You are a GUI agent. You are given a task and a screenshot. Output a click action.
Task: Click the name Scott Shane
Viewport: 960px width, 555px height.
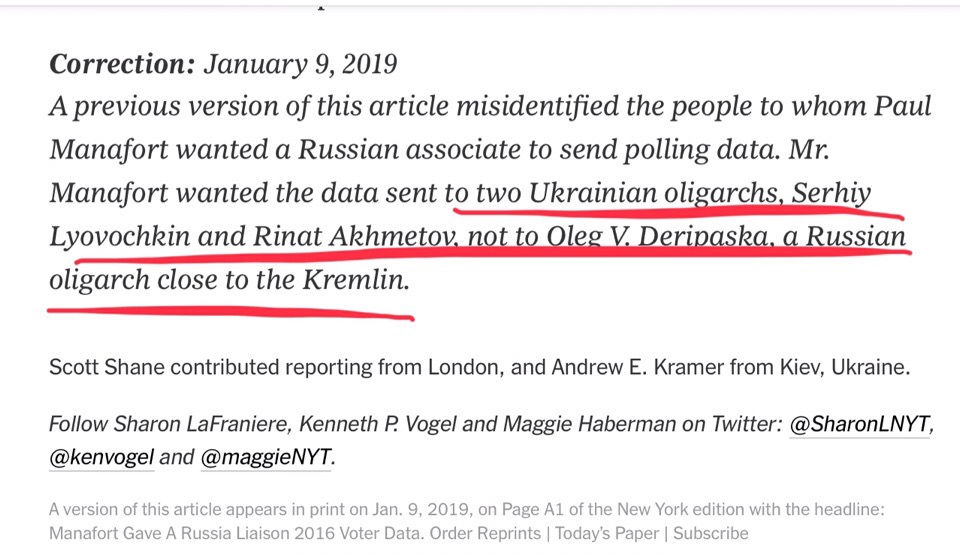tap(107, 367)
